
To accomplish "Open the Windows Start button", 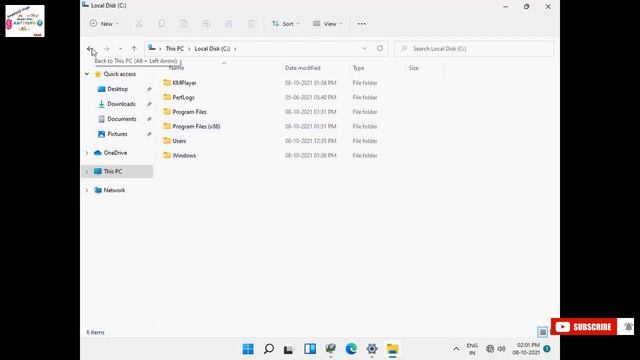I will [x=248, y=349].
